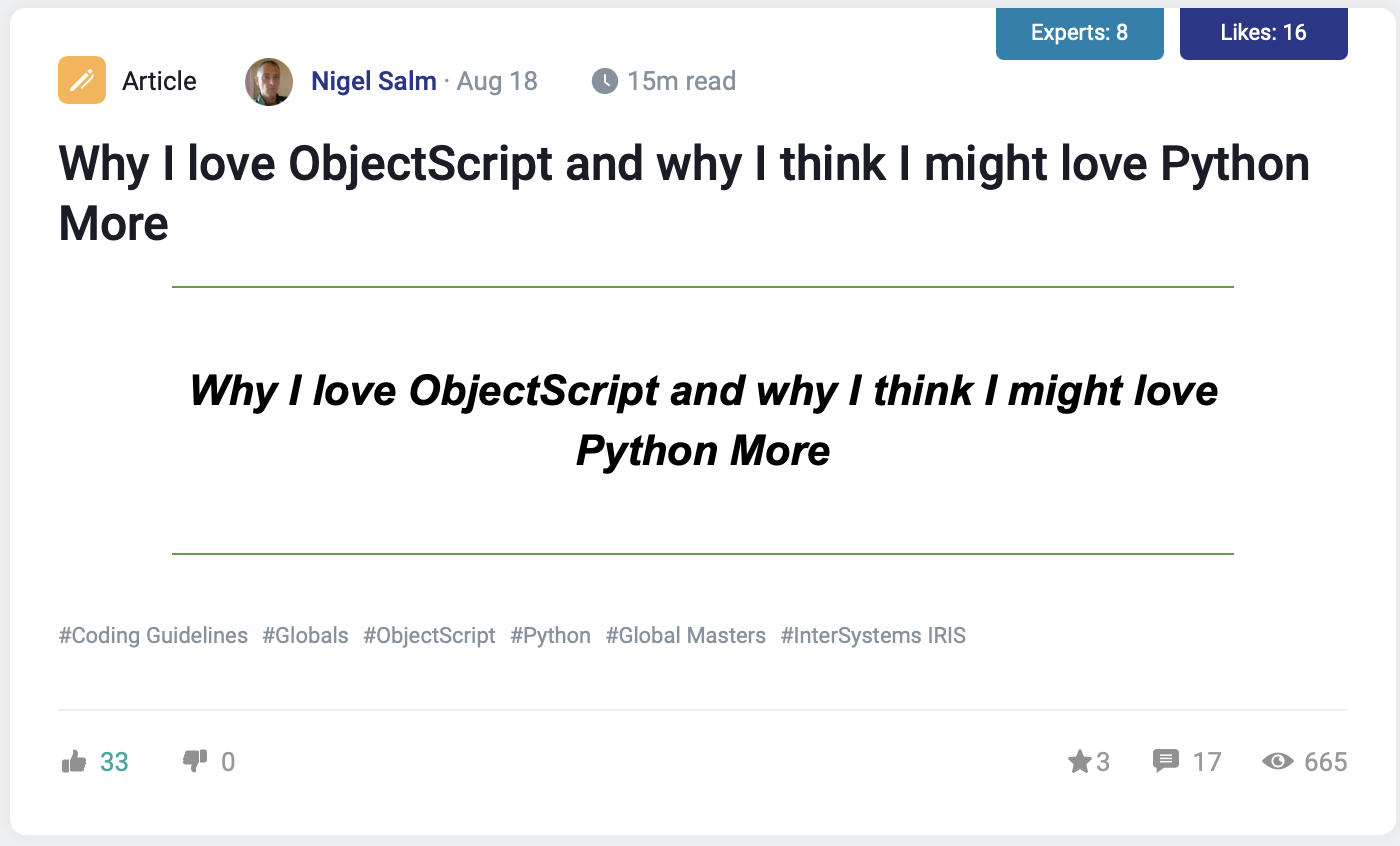Click the orange Article pencil icon

coord(82,81)
